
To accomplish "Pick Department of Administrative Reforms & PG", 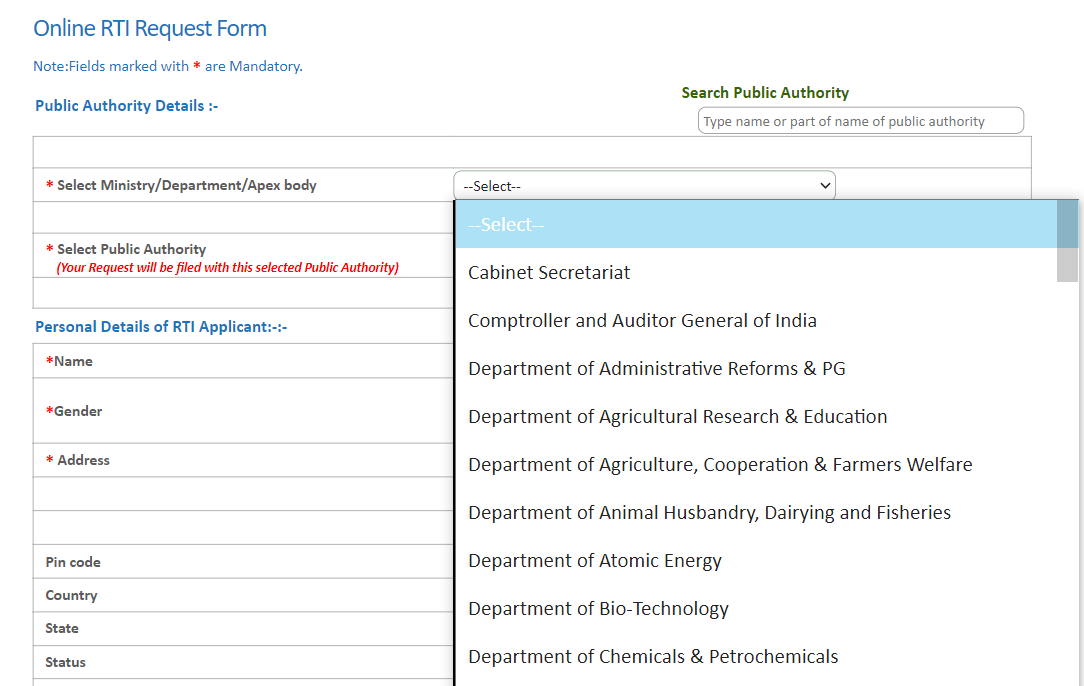I will (x=656, y=369).
